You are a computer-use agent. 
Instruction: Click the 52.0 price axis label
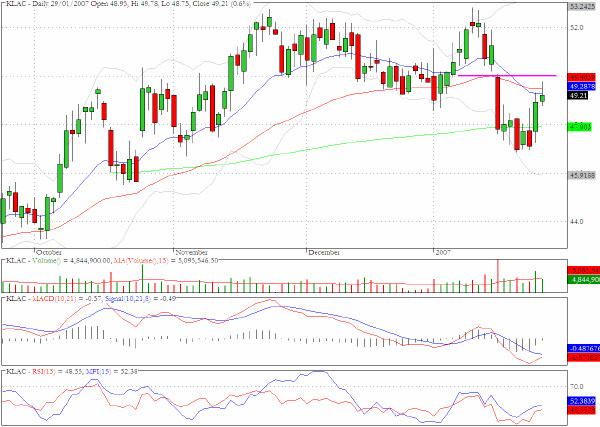tap(577, 28)
